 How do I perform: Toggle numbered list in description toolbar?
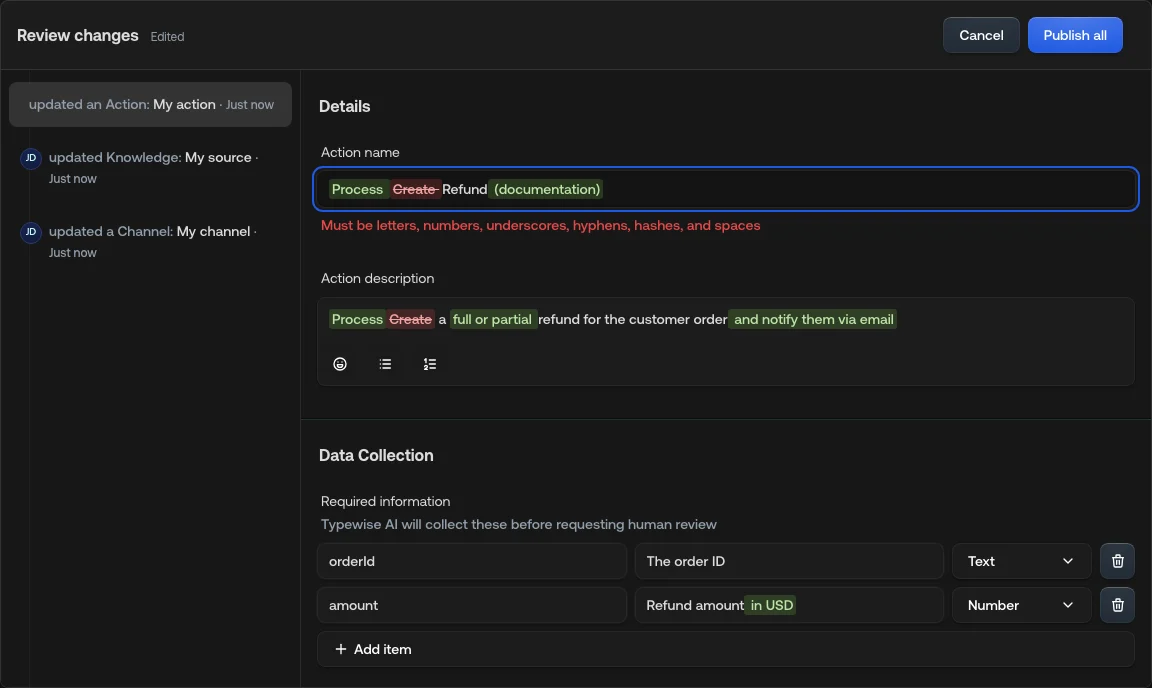[x=430, y=364]
